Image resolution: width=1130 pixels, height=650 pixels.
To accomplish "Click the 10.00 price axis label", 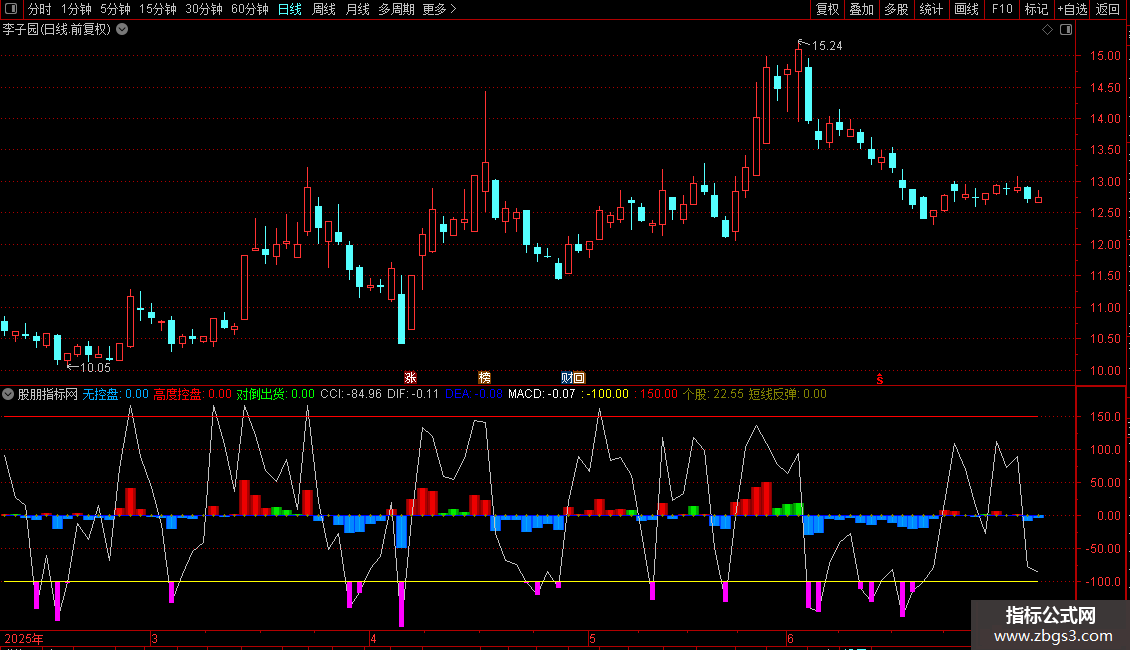I will coord(1105,370).
